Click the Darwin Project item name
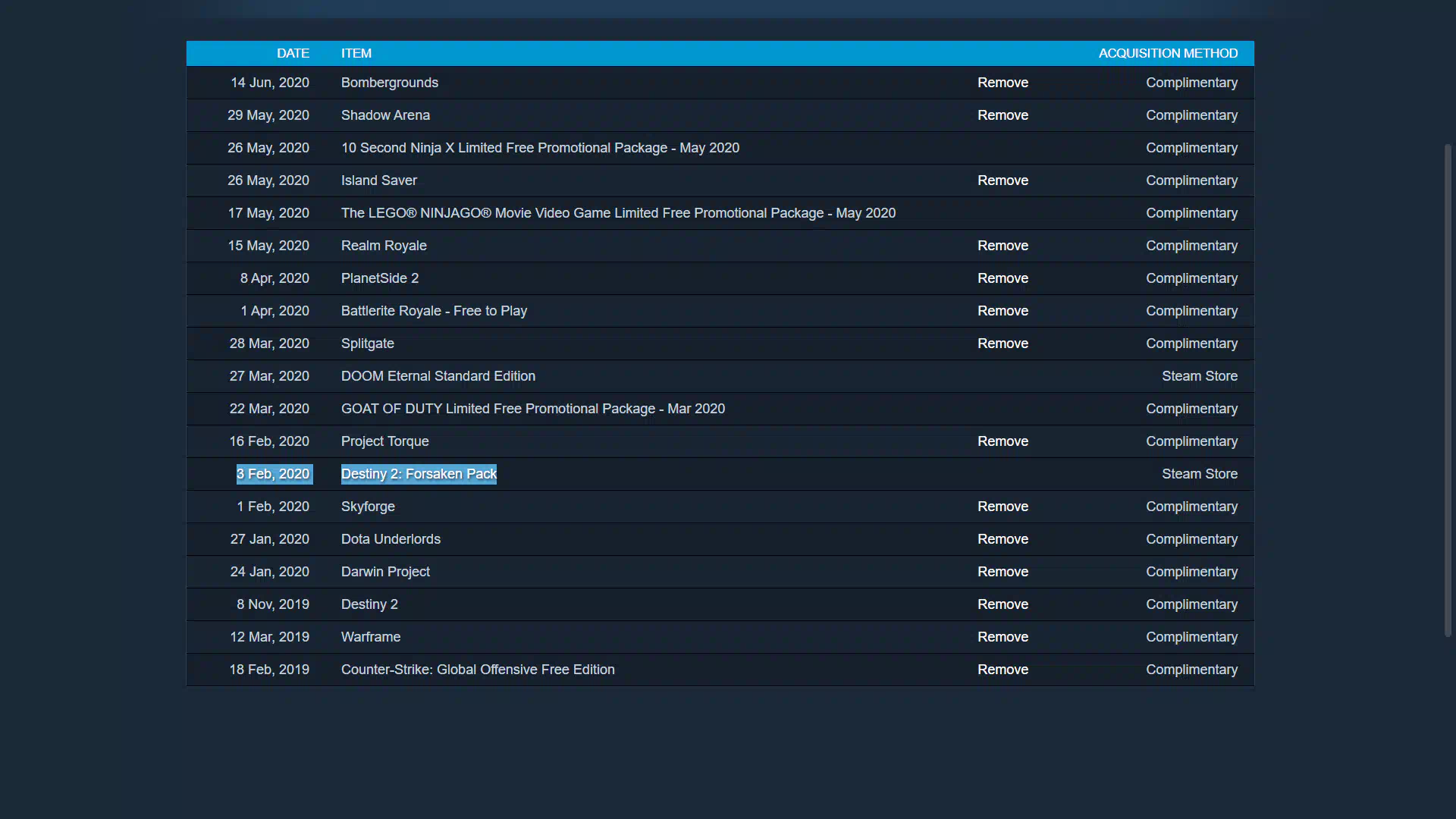Viewport: 1456px width, 819px height. (385, 572)
